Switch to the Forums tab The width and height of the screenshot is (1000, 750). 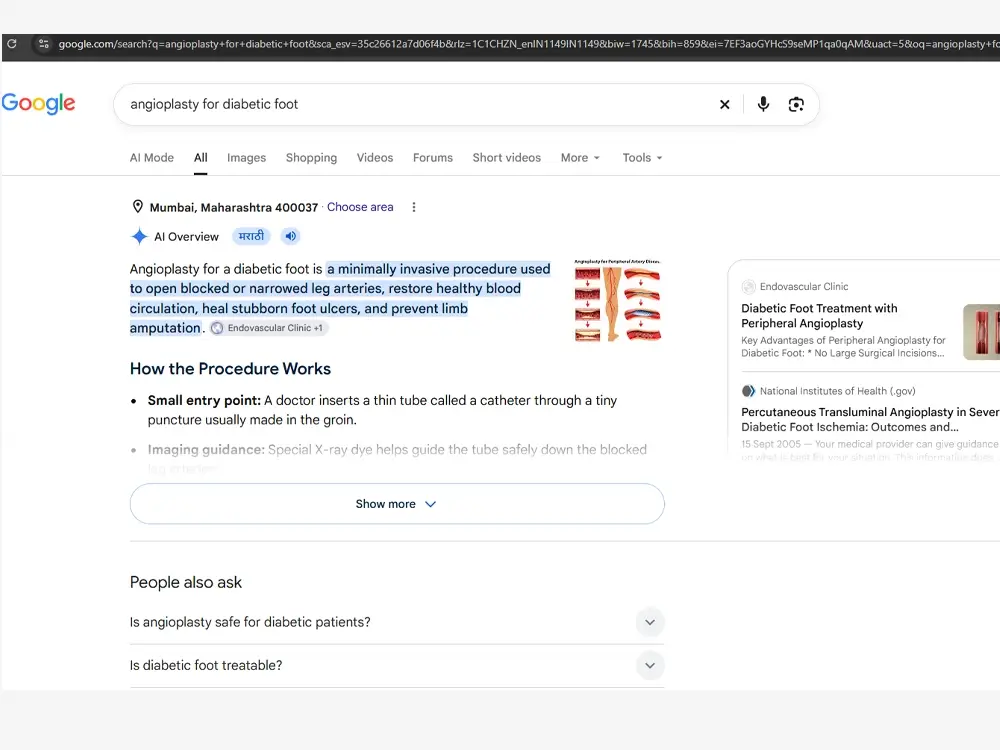[432, 158]
